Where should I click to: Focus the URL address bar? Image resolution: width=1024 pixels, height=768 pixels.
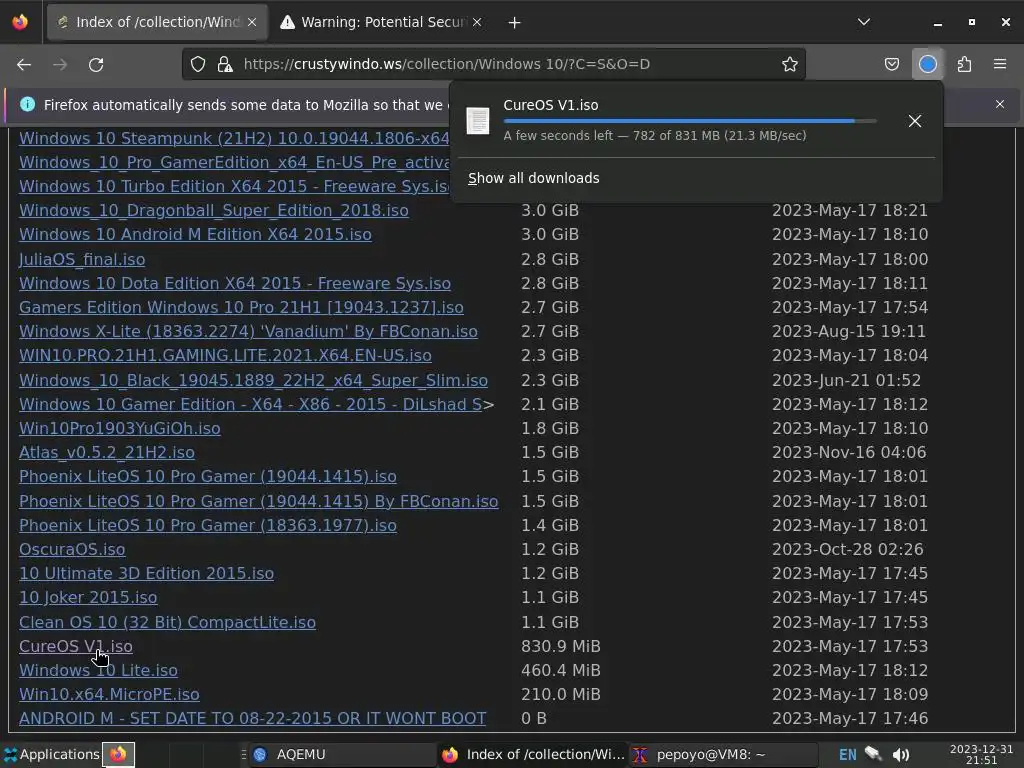[496, 64]
